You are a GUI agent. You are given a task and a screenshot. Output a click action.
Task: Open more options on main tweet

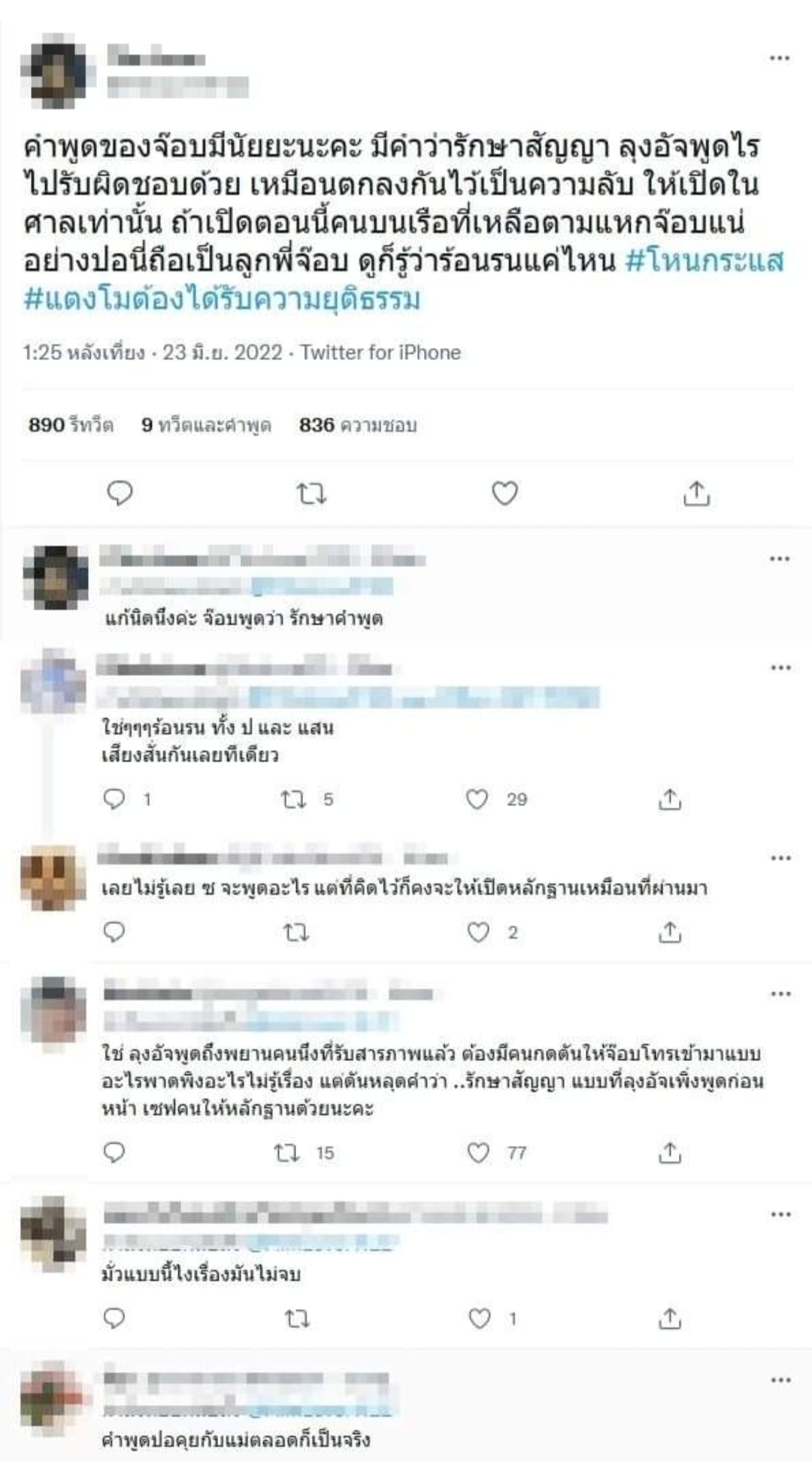pos(780,58)
